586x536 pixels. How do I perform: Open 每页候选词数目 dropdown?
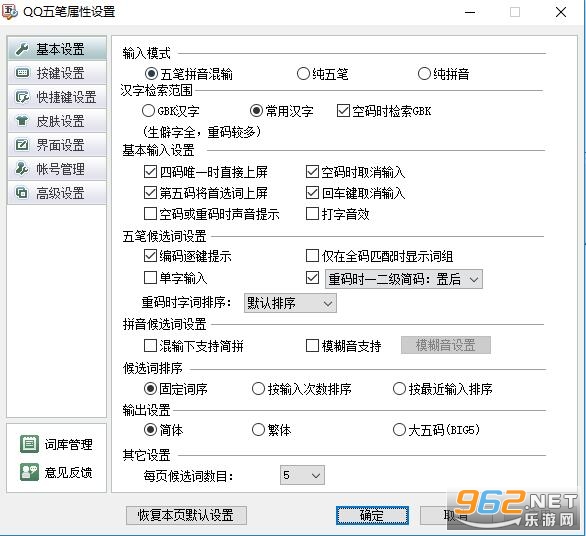click(302, 475)
